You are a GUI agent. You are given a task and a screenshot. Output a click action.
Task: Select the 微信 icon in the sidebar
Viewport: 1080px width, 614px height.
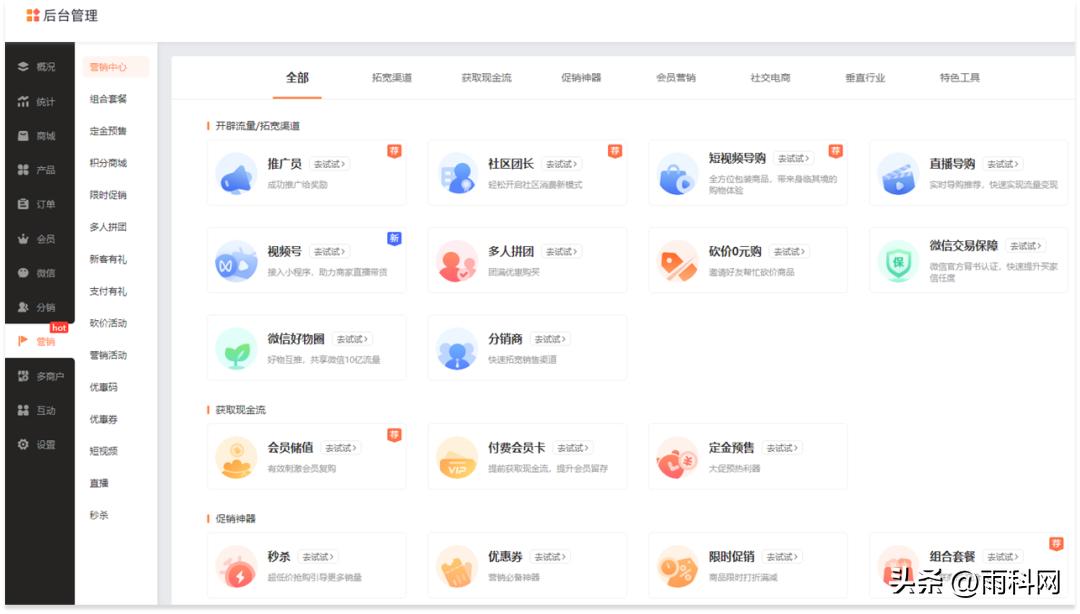24,273
